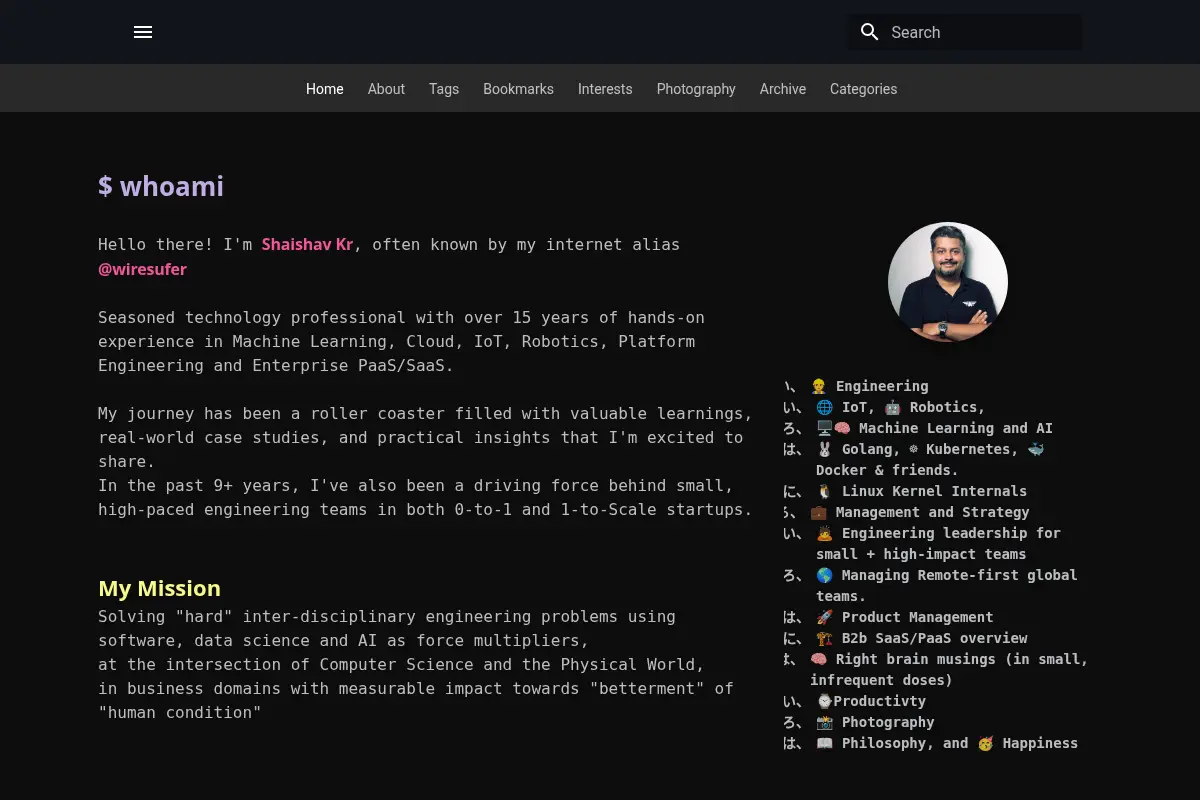The height and width of the screenshot is (800, 1200).
Task: Click the 'B2b SaaS/PaaS overview' entry
Action: (x=934, y=638)
